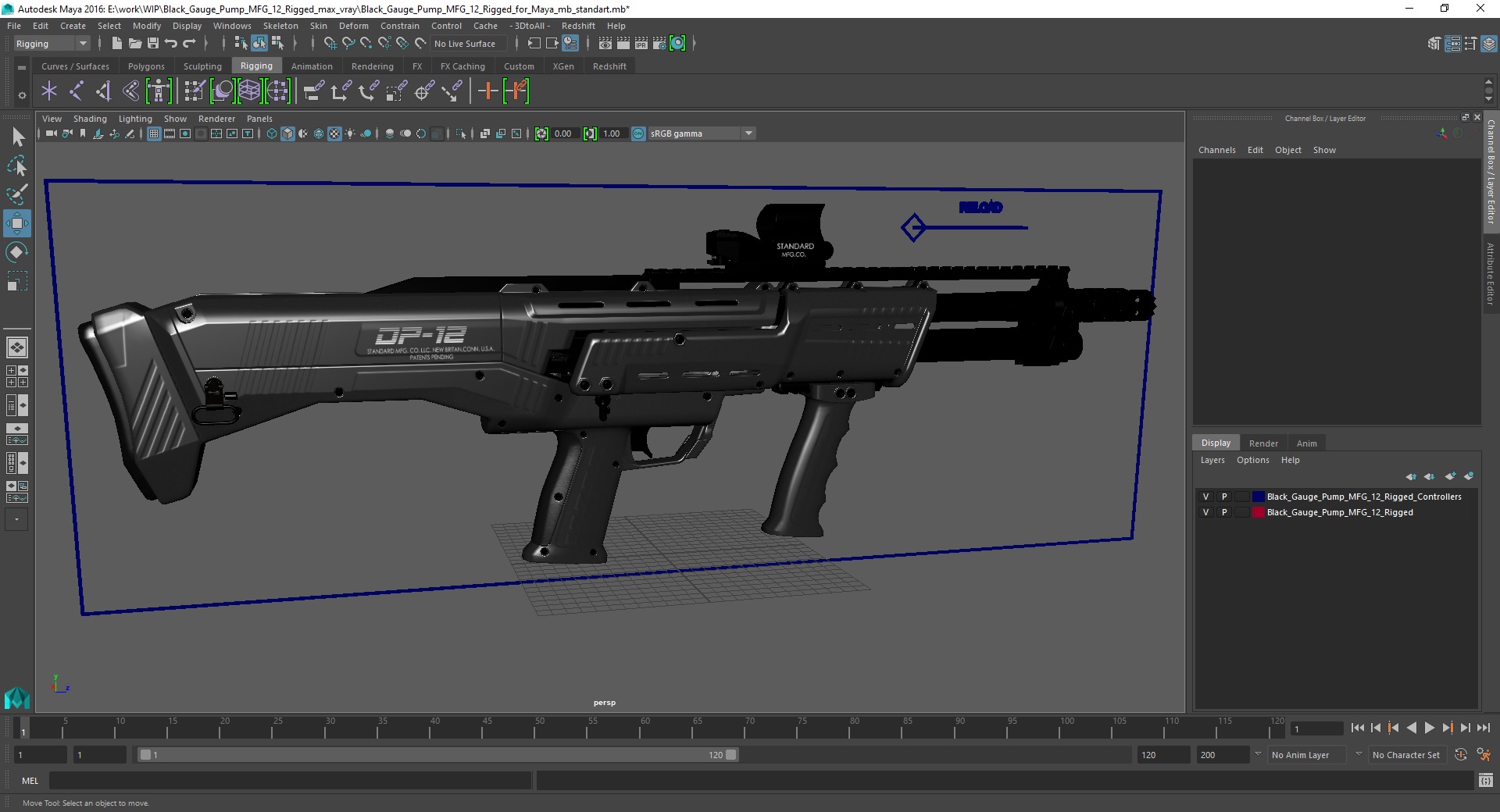Open the Deform menu
1500x812 pixels.
click(x=353, y=26)
